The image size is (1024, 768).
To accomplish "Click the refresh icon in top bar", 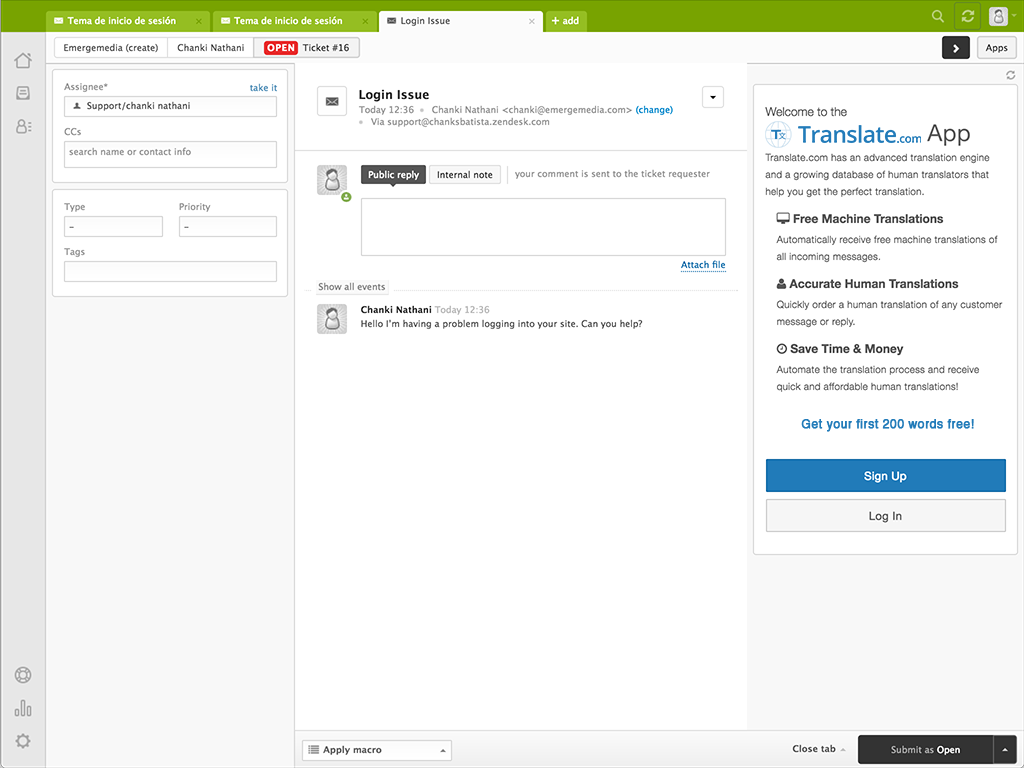I will click(967, 16).
